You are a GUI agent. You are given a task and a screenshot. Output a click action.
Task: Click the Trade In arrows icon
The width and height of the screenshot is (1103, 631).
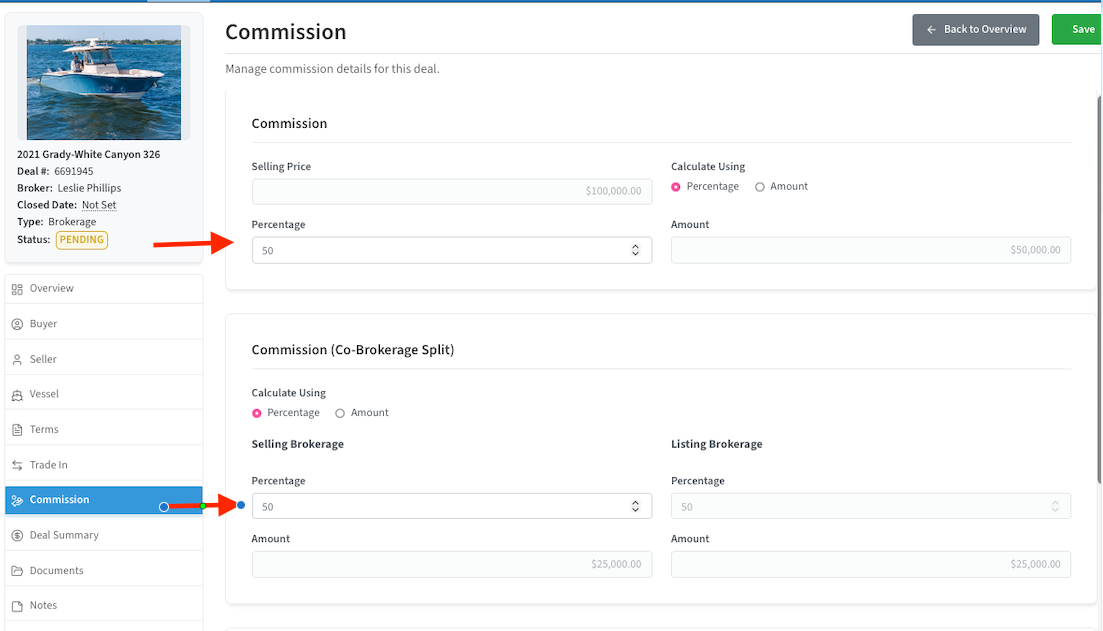17,465
